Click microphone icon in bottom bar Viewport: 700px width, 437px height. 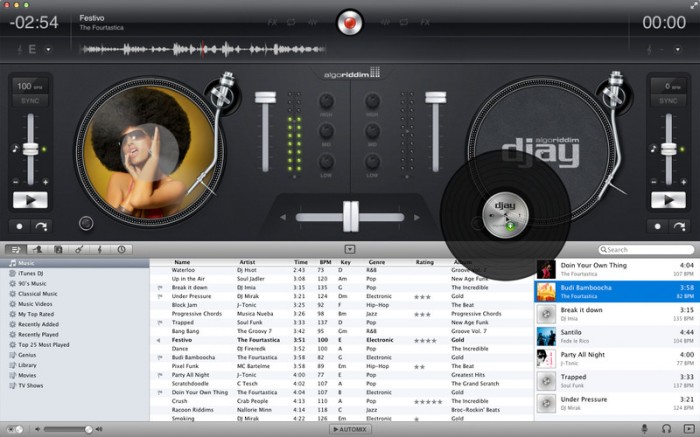(x=644, y=429)
